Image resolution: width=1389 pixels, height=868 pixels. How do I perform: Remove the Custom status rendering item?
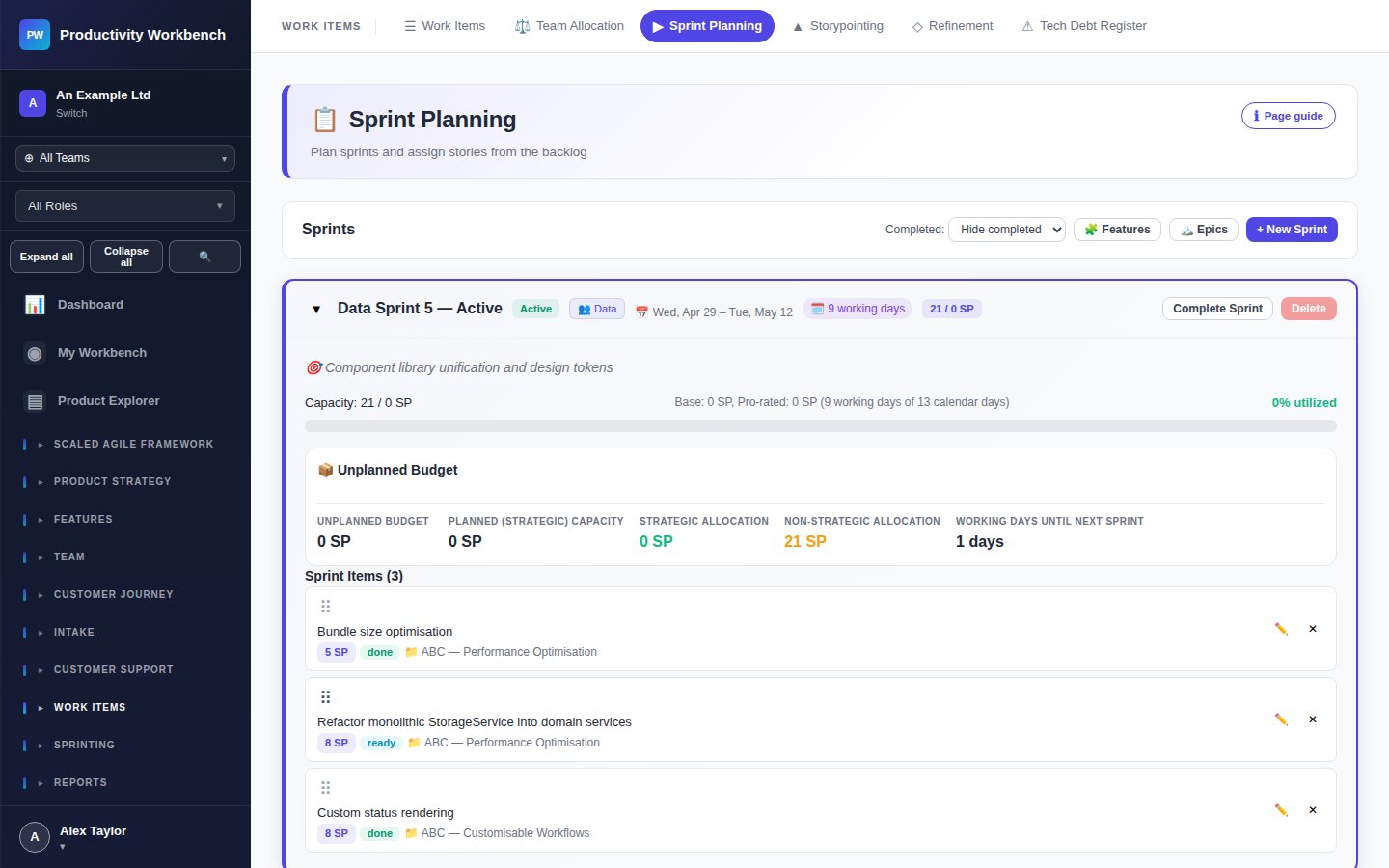[x=1313, y=810]
